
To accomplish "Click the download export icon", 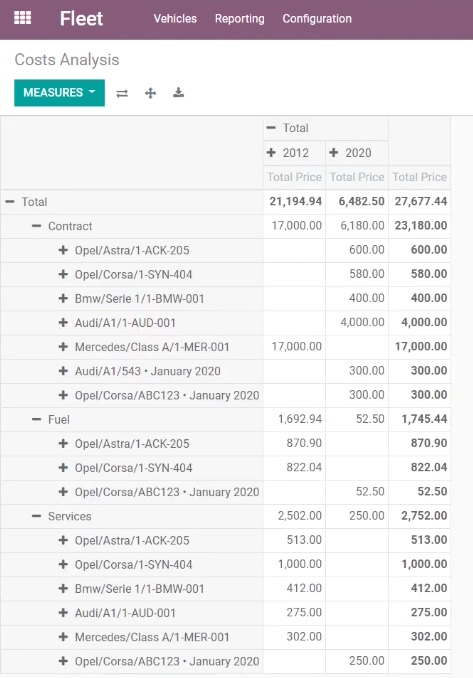I will click(x=179, y=93).
